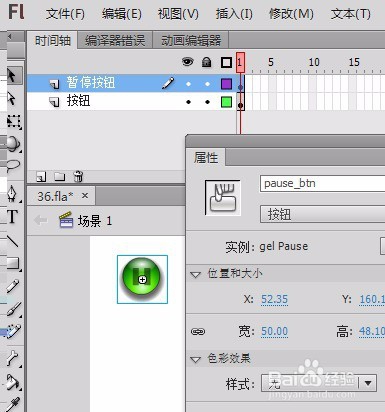Toggle visibility dot of 按钮 layer
The width and height of the screenshot is (385, 412).
188,102
